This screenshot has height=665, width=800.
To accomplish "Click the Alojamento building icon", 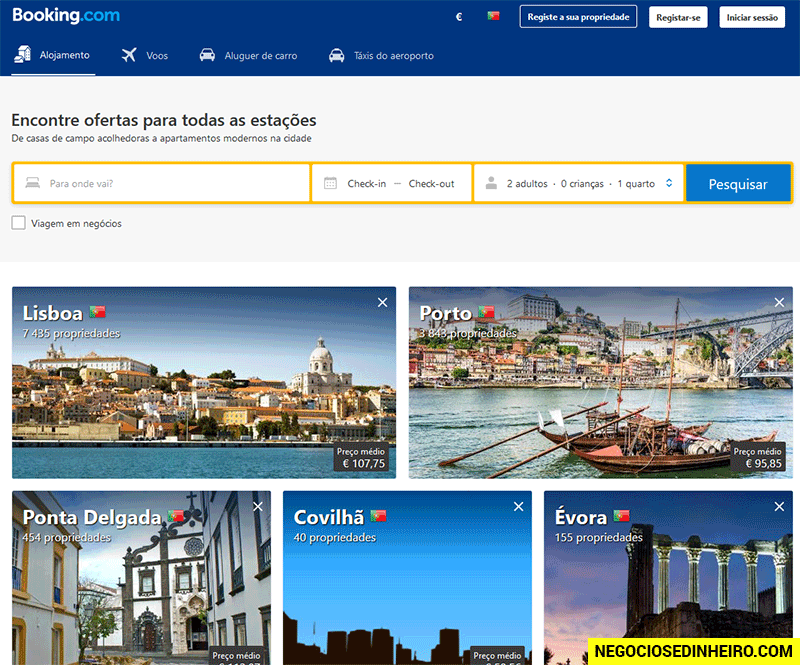I will 22,54.
